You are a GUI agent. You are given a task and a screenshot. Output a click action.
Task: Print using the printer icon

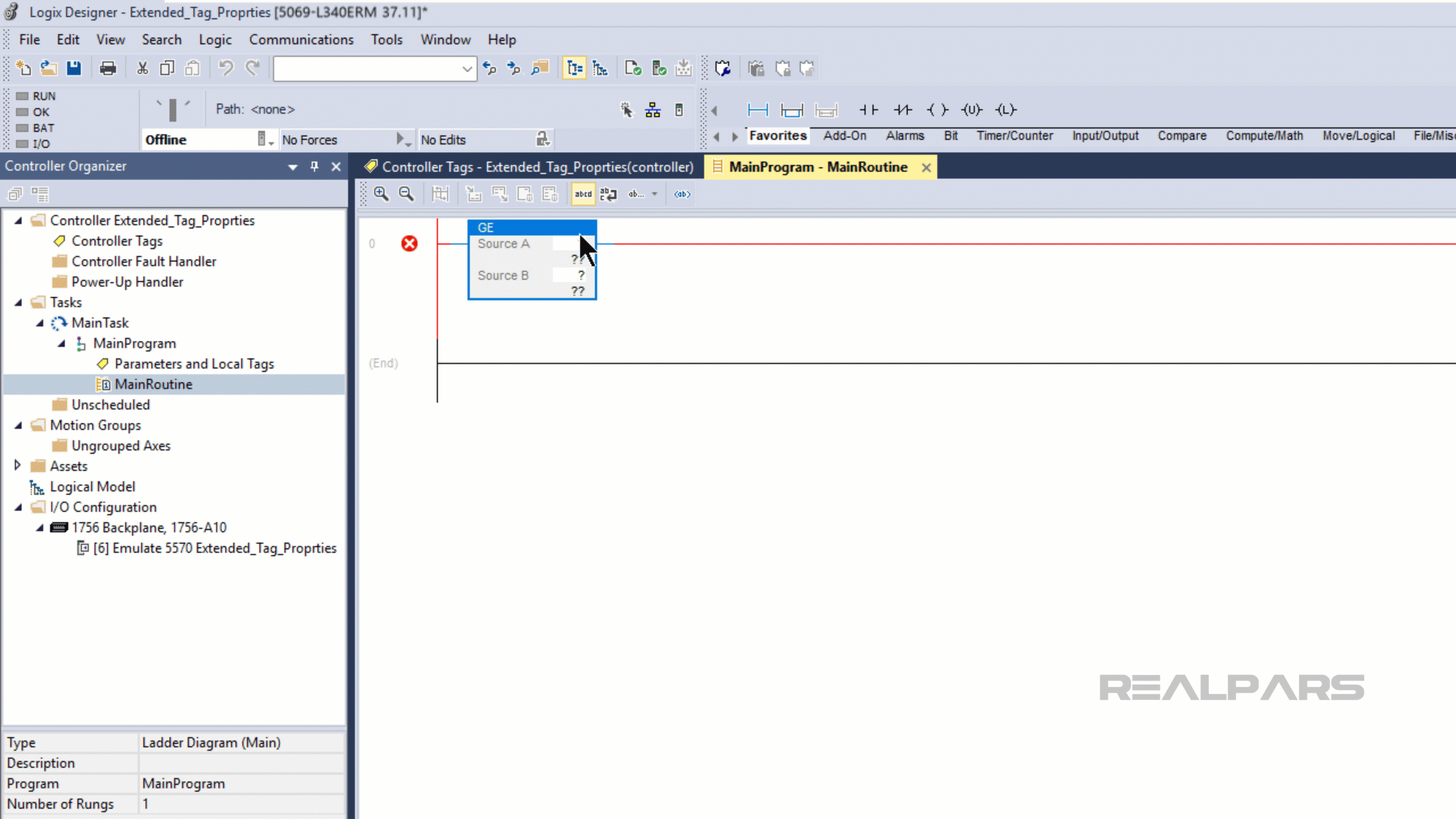tap(108, 68)
